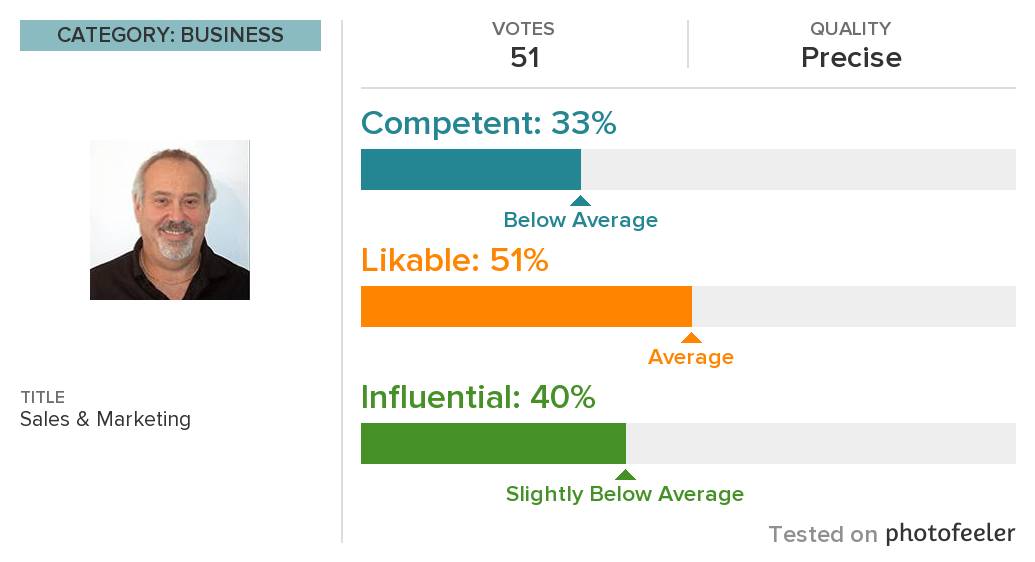Click the Tested on text
The image size is (1035, 562).
tap(822, 534)
